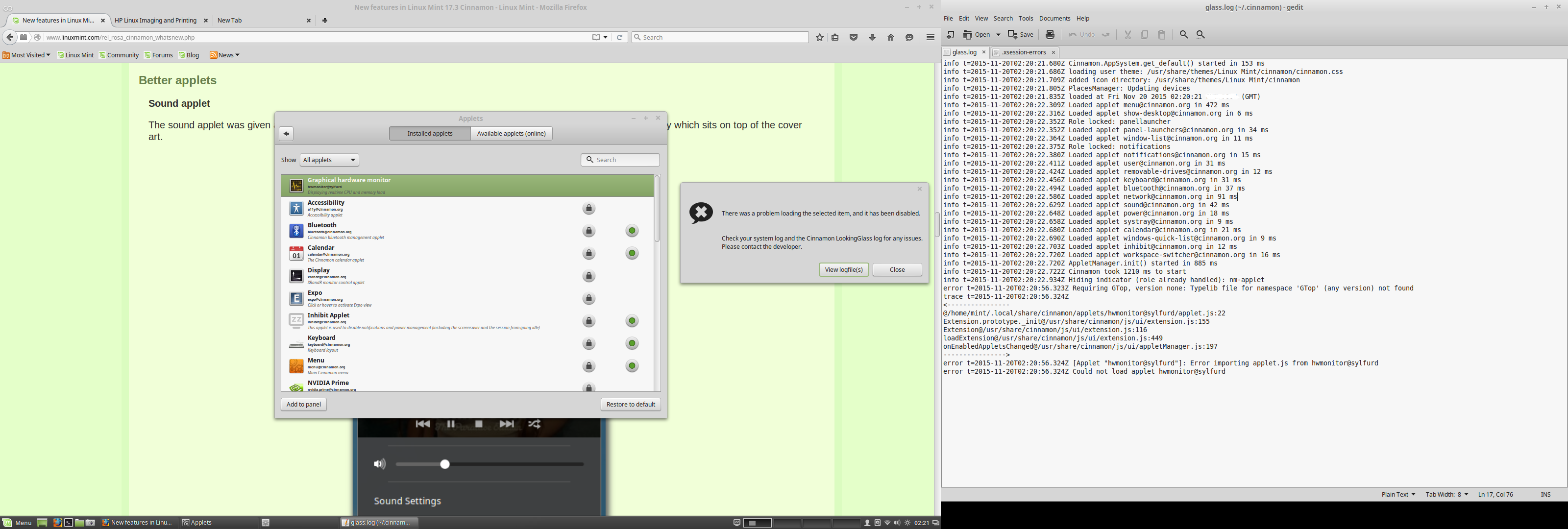Click the Firefox URL address bar
This screenshot has width=1568, height=529.
click(x=317, y=37)
